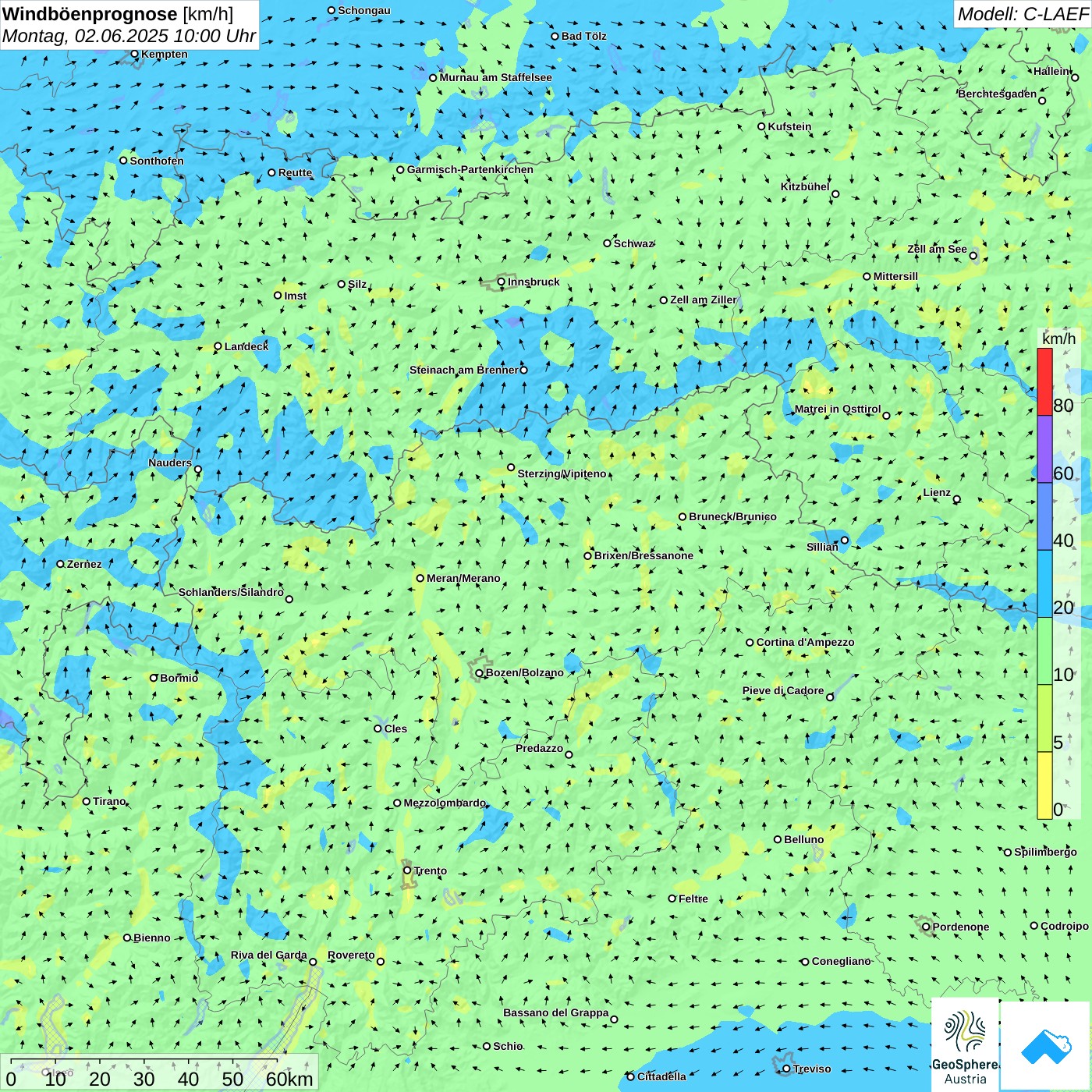Click the "Modell: C-LAEF" label
1092x1092 pixels.
[1023, 14]
